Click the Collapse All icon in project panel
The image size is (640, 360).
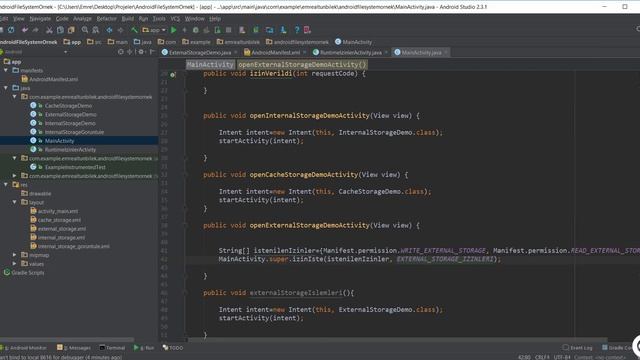[x=130, y=52]
